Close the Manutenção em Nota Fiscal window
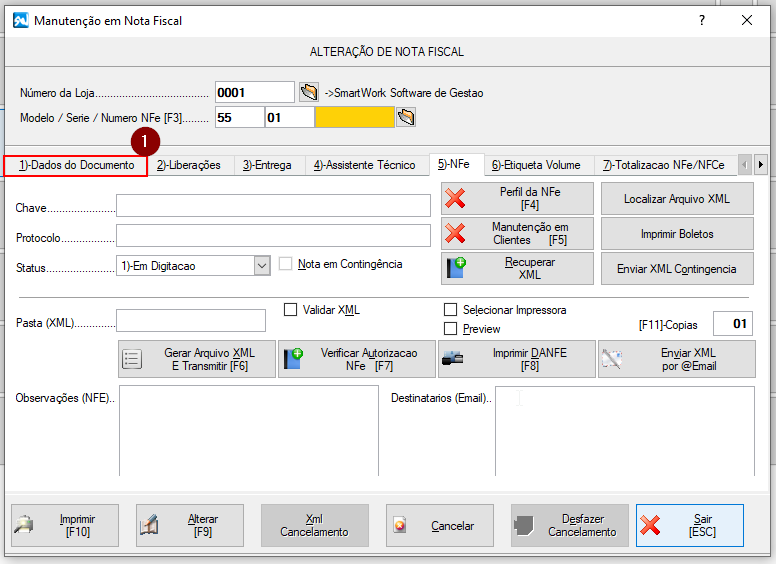Viewport: 776px width, 564px height. click(x=747, y=20)
